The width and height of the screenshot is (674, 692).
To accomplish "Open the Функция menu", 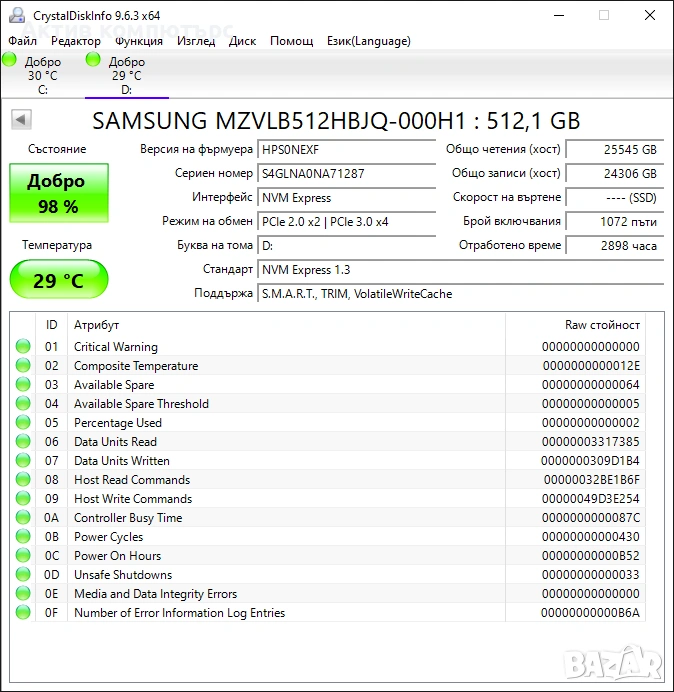I will pos(139,41).
